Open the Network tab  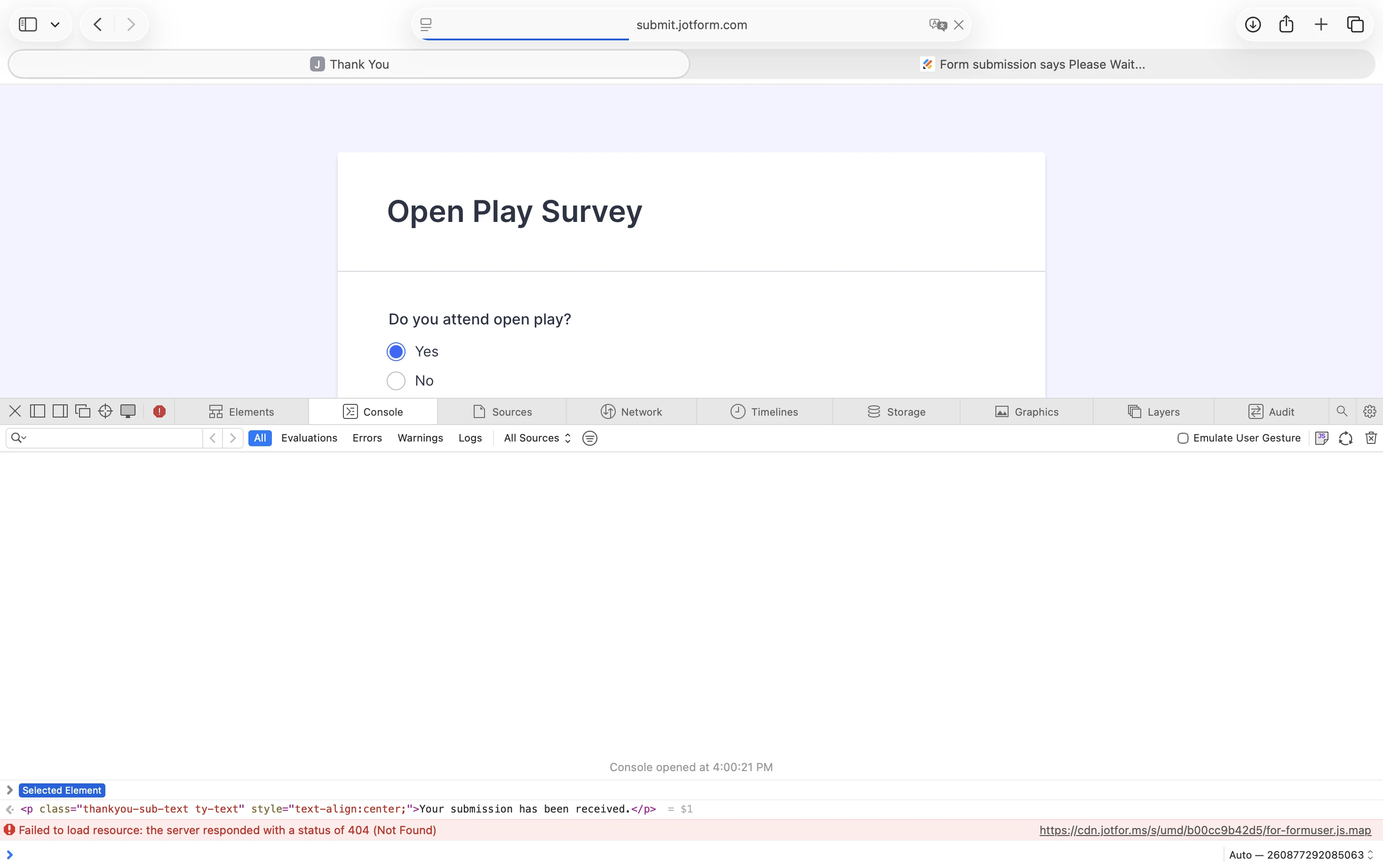(631, 411)
